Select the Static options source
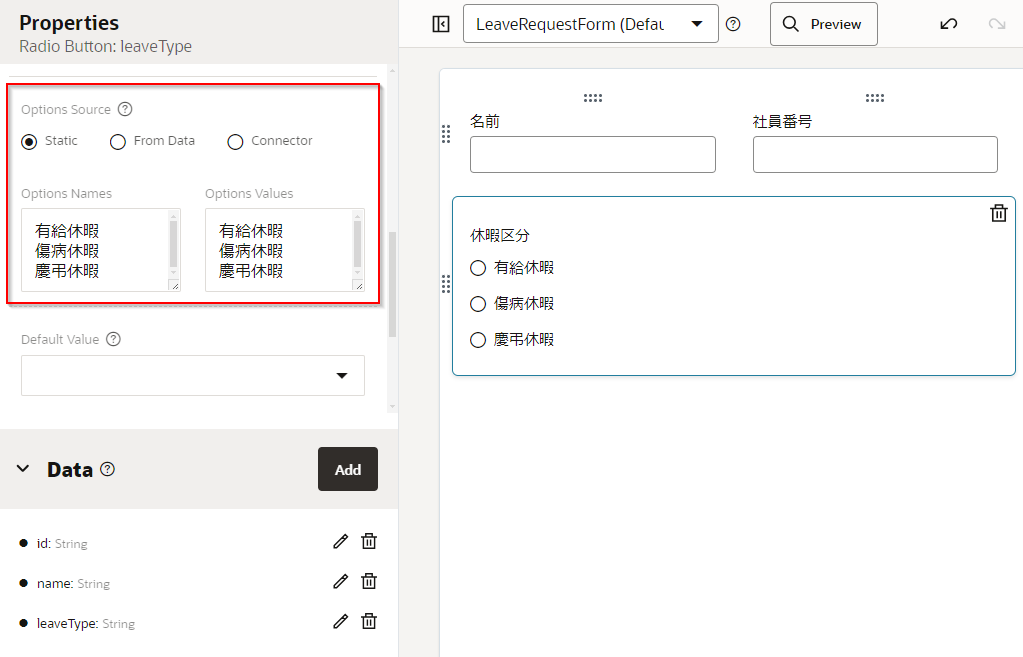 [x=30, y=141]
